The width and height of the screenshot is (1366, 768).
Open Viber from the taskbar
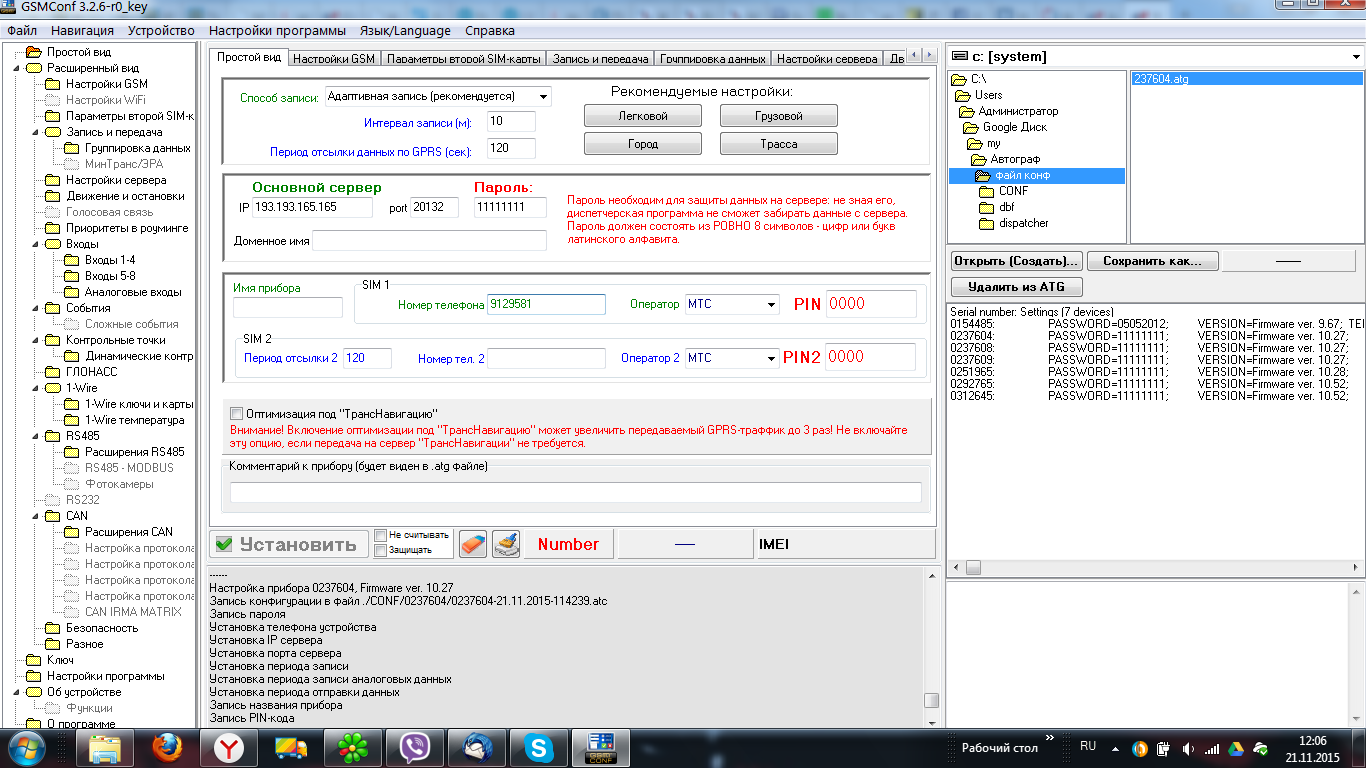click(x=414, y=748)
